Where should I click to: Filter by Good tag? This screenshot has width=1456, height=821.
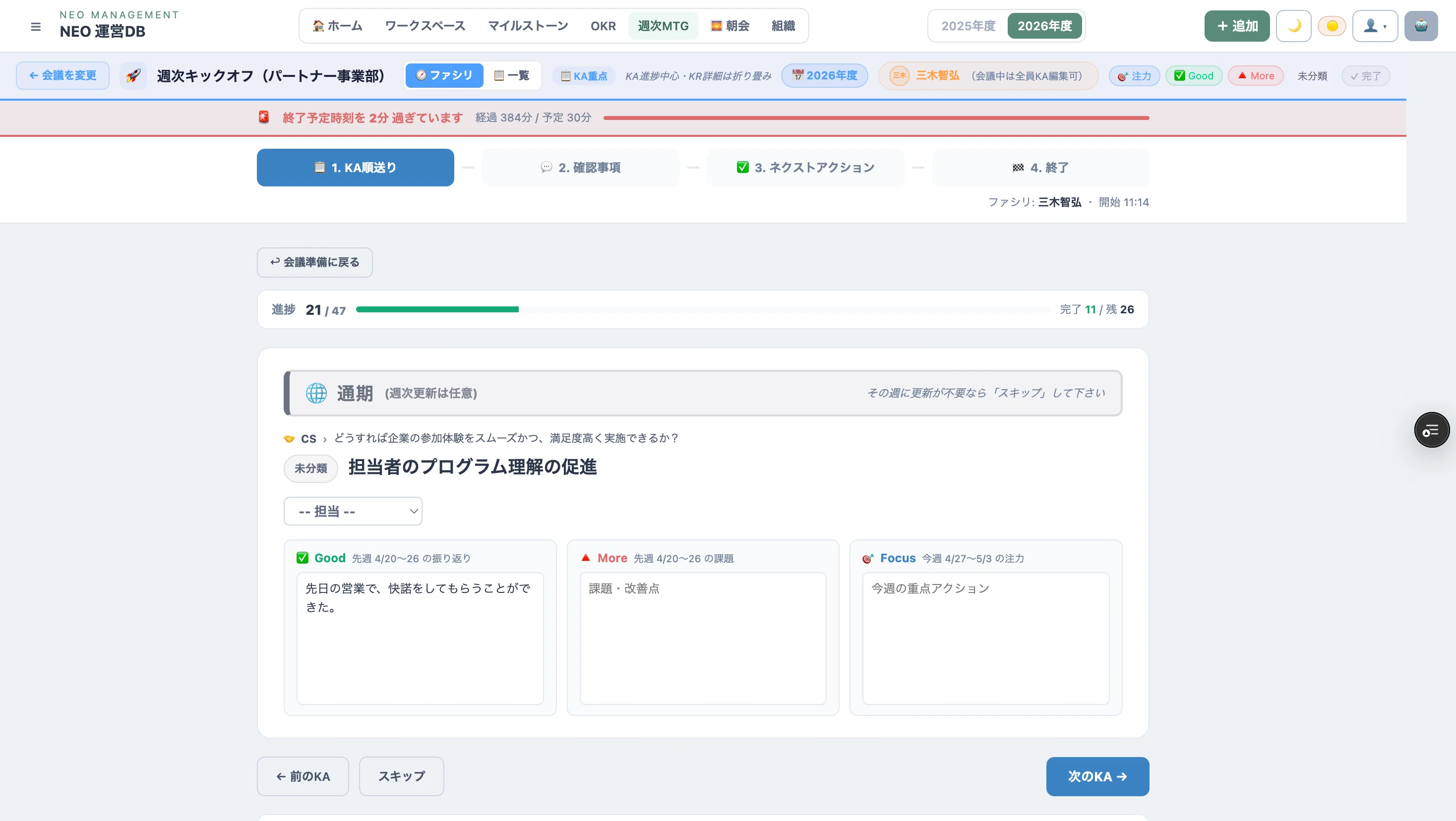tap(1194, 76)
